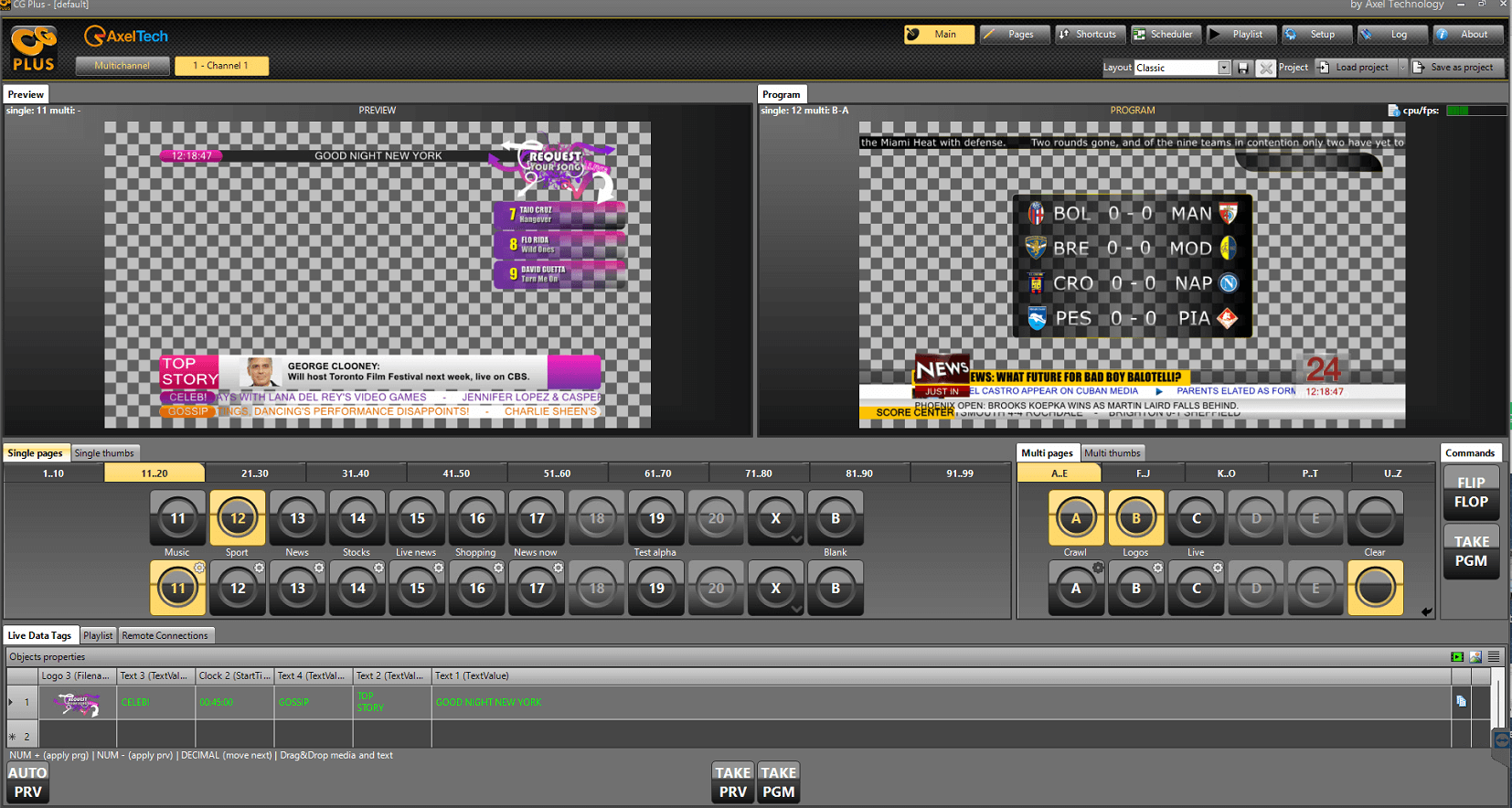1512x808 pixels.
Task: Click the list lines icon in Objects properties
Action: [x=1494, y=656]
